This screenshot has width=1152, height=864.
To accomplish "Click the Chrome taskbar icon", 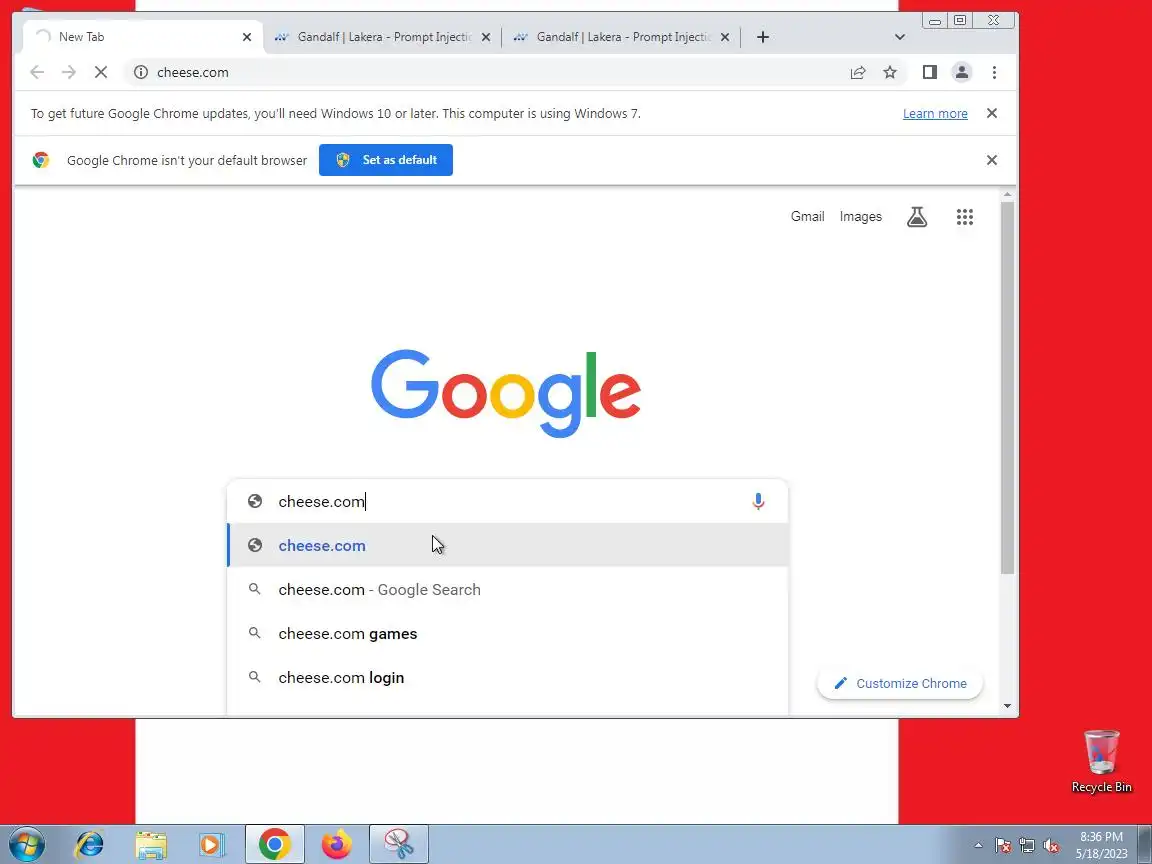I will [x=274, y=845].
